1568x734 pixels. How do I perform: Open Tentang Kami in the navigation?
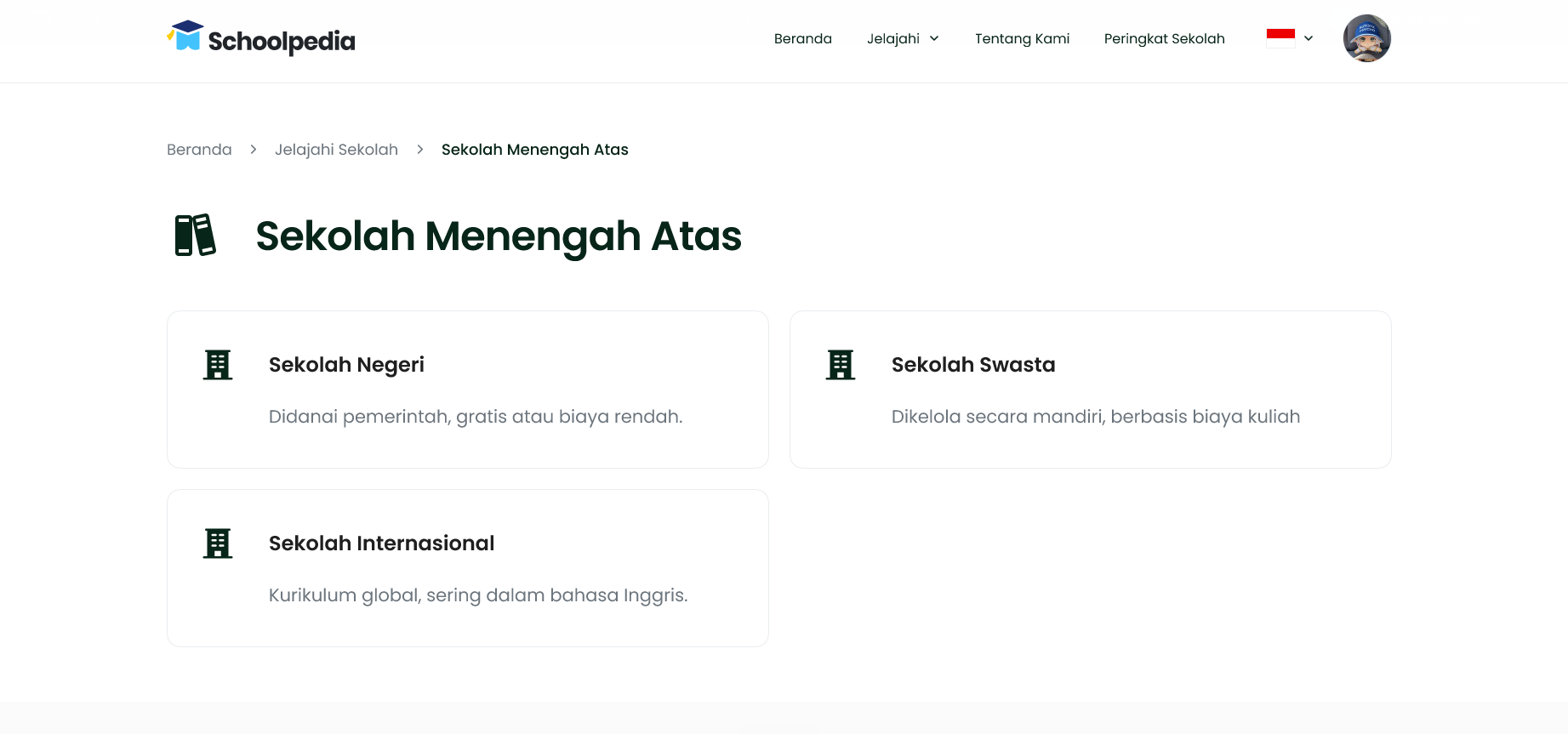[x=1022, y=38]
